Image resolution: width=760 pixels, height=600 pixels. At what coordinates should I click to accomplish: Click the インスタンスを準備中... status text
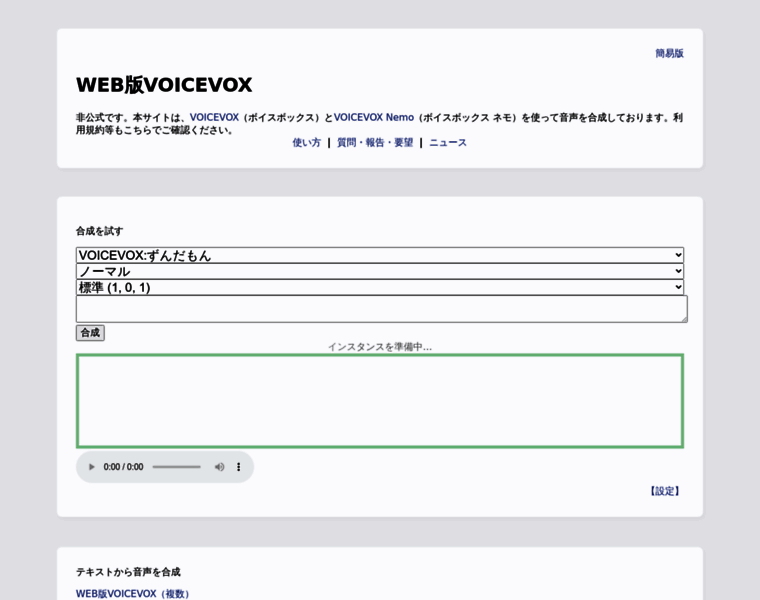click(380, 347)
